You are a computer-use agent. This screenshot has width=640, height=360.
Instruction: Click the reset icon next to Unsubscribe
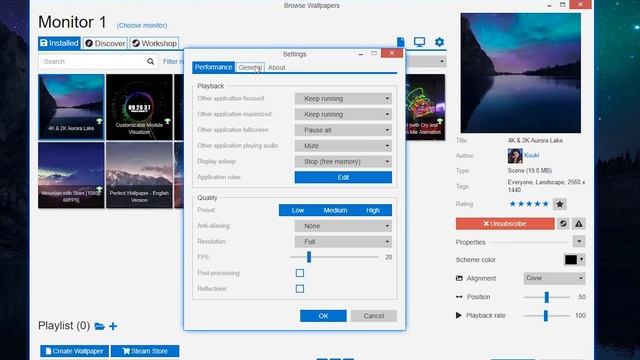(563, 224)
